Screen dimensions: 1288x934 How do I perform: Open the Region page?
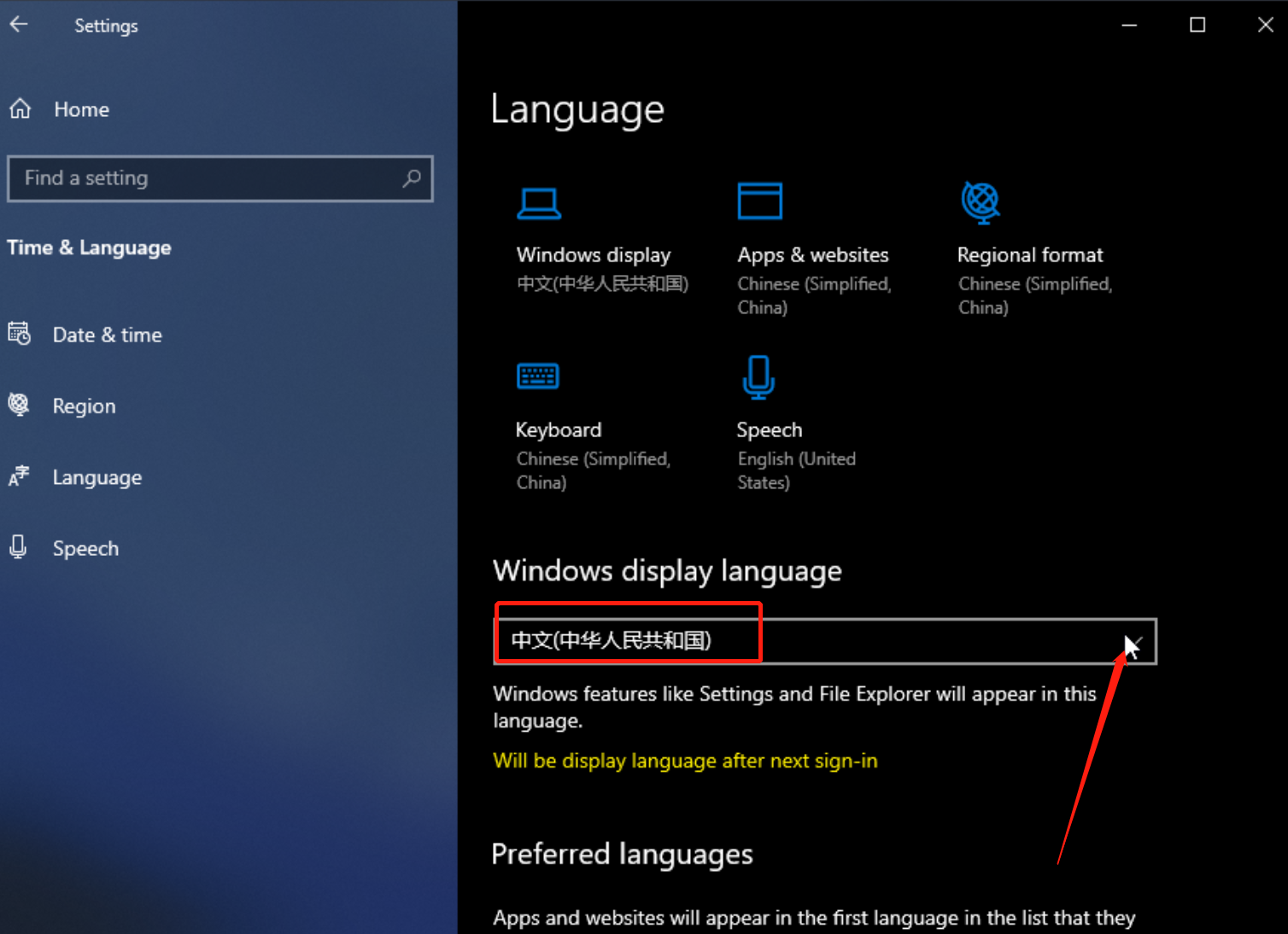pos(85,406)
